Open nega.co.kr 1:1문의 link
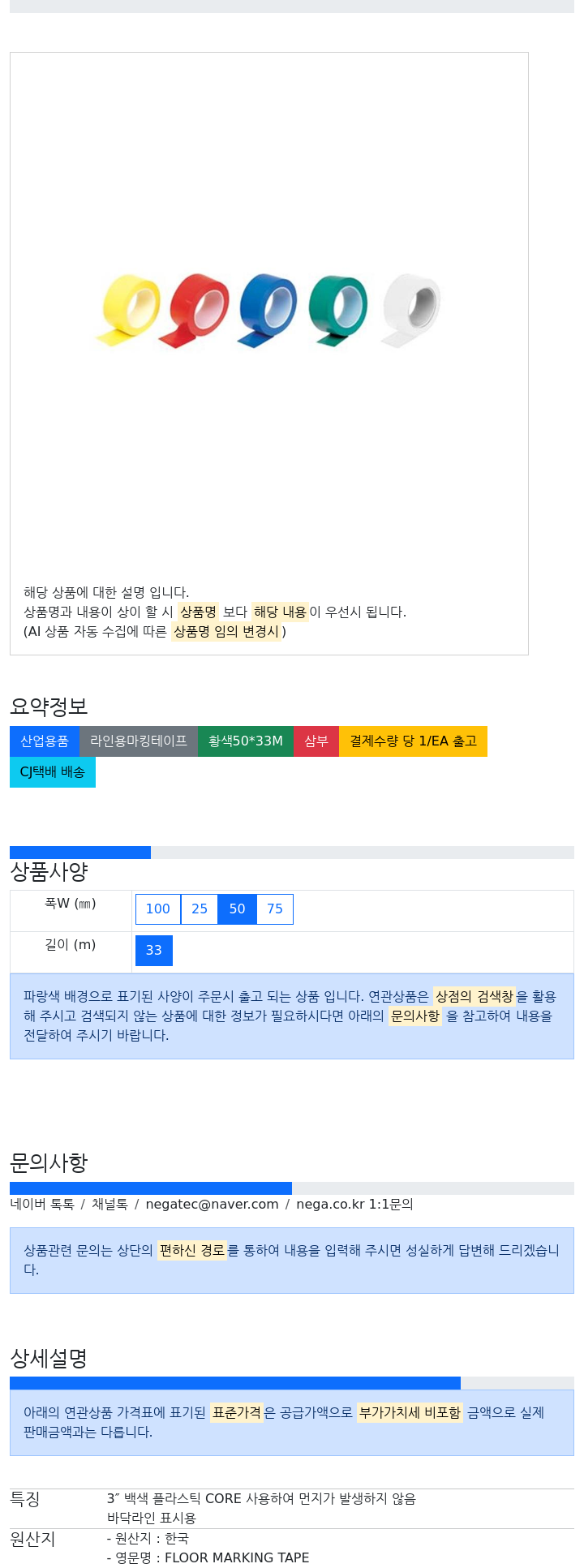Image resolution: width=584 pixels, height=1568 pixels. click(354, 1205)
